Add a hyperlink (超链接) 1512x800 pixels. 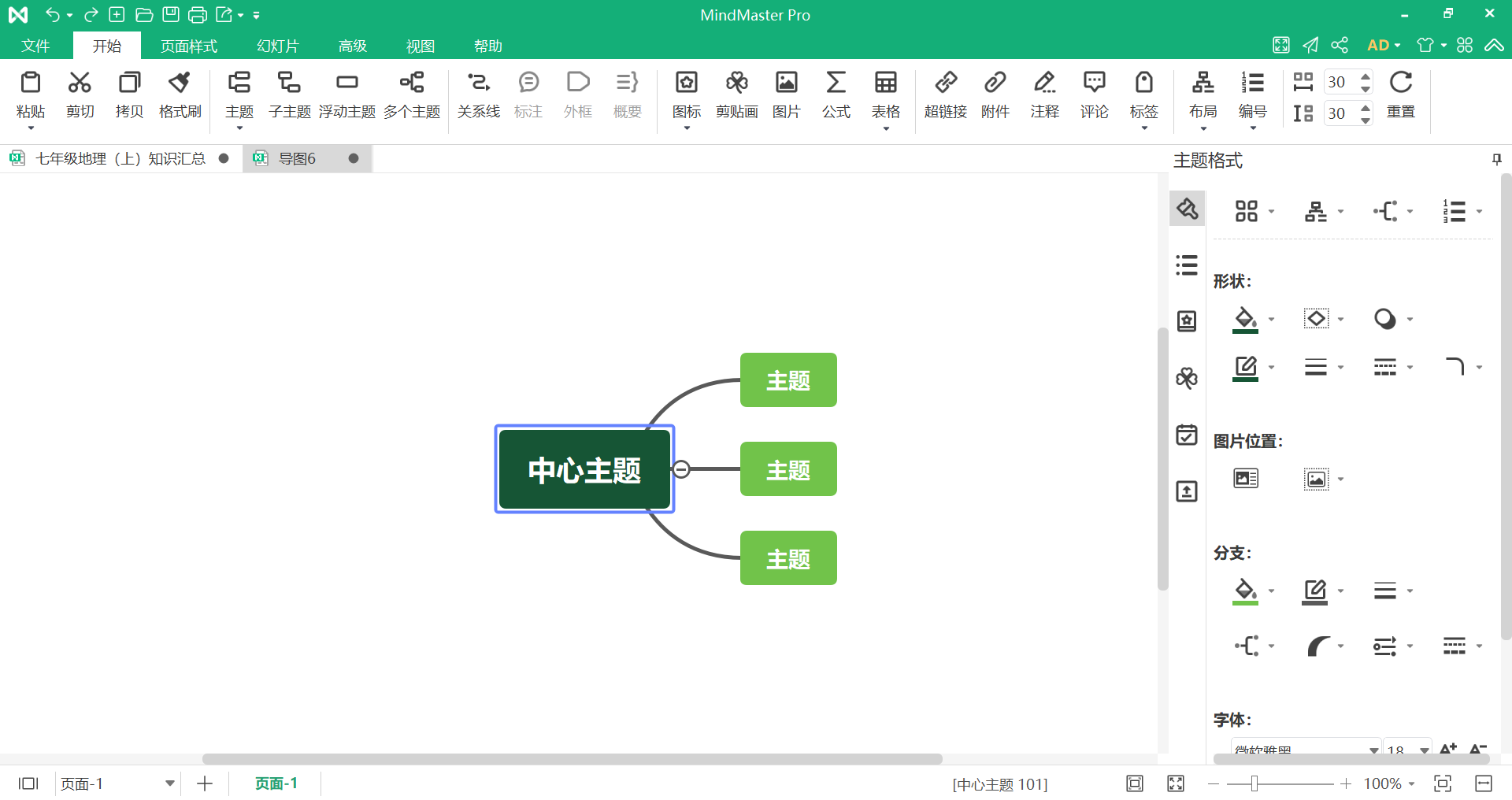[946, 96]
